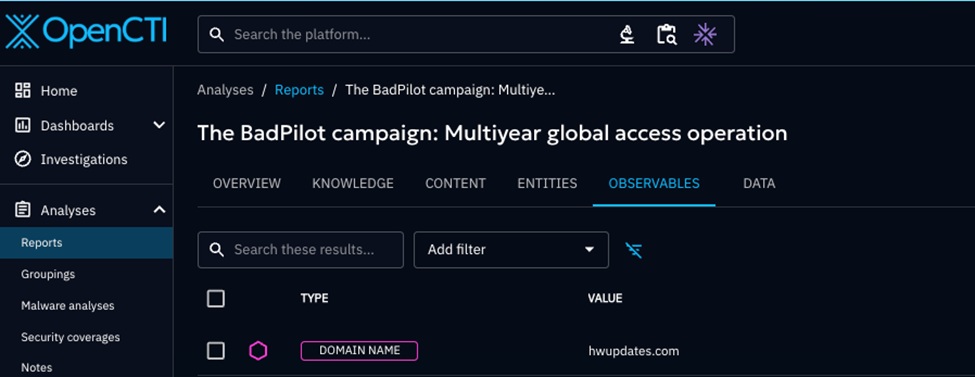Click the purple AI sparkle icon
The image size is (975, 377).
point(705,34)
